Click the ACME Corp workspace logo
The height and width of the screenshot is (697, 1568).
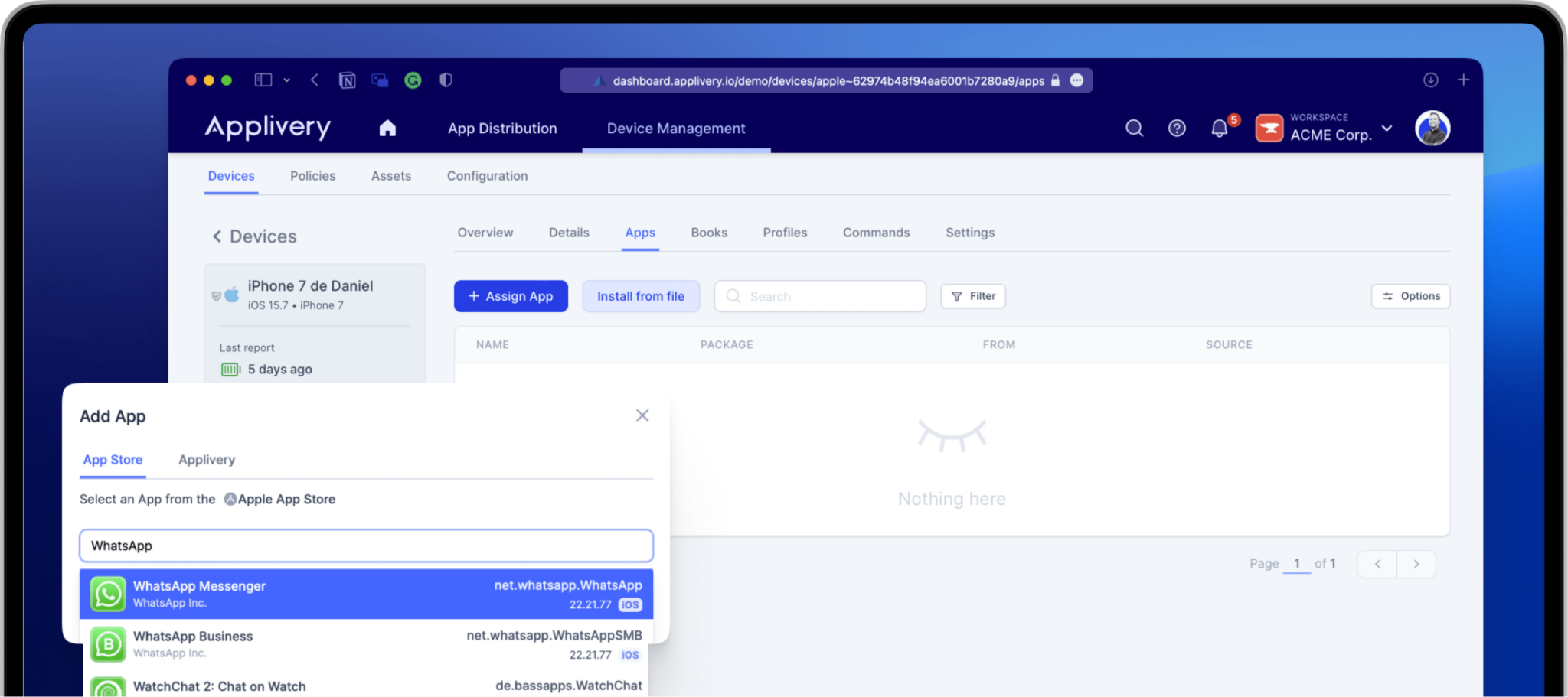[1269, 128]
